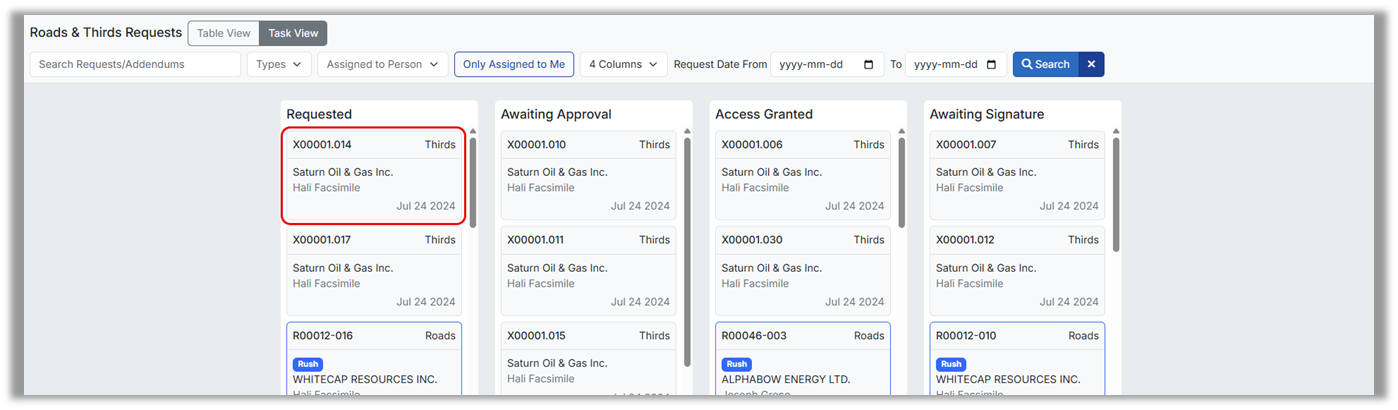Open calendar picker on Request Date From
The image size is (1398, 410).
(868, 65)
